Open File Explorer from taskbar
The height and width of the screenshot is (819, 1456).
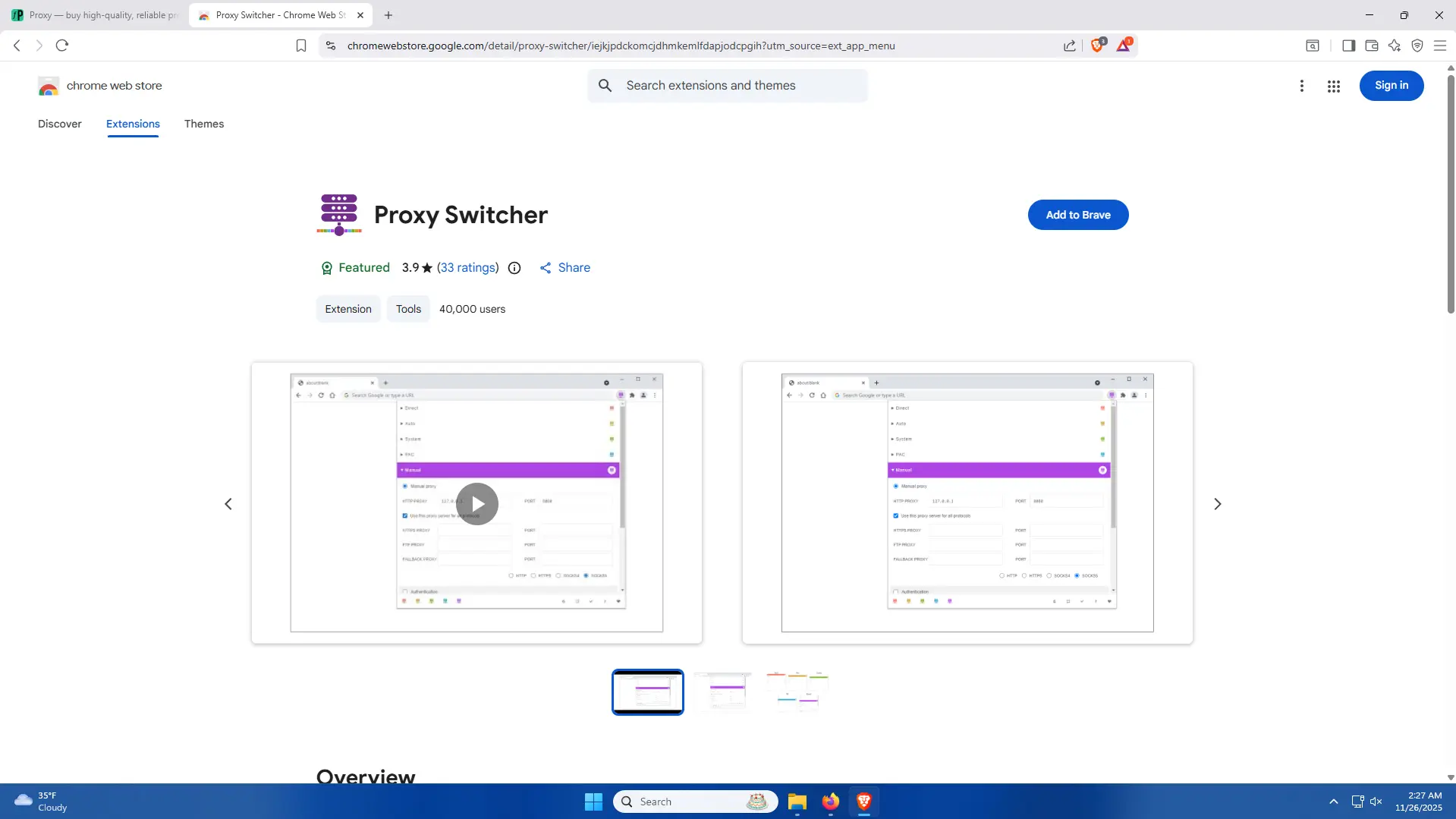point(797,802)
